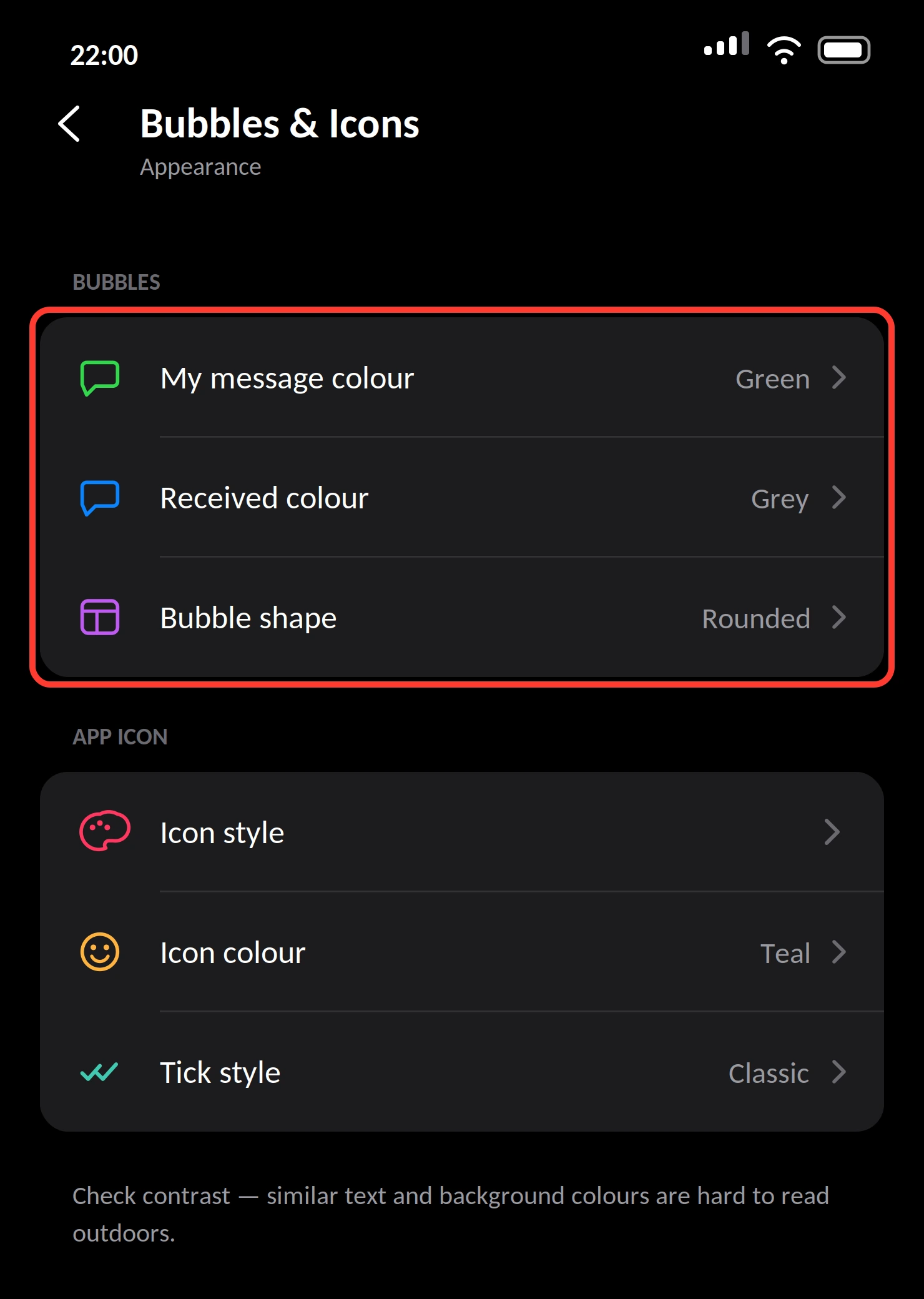
Task: Open the Icon colour row
Action: (x=462, y=952)
